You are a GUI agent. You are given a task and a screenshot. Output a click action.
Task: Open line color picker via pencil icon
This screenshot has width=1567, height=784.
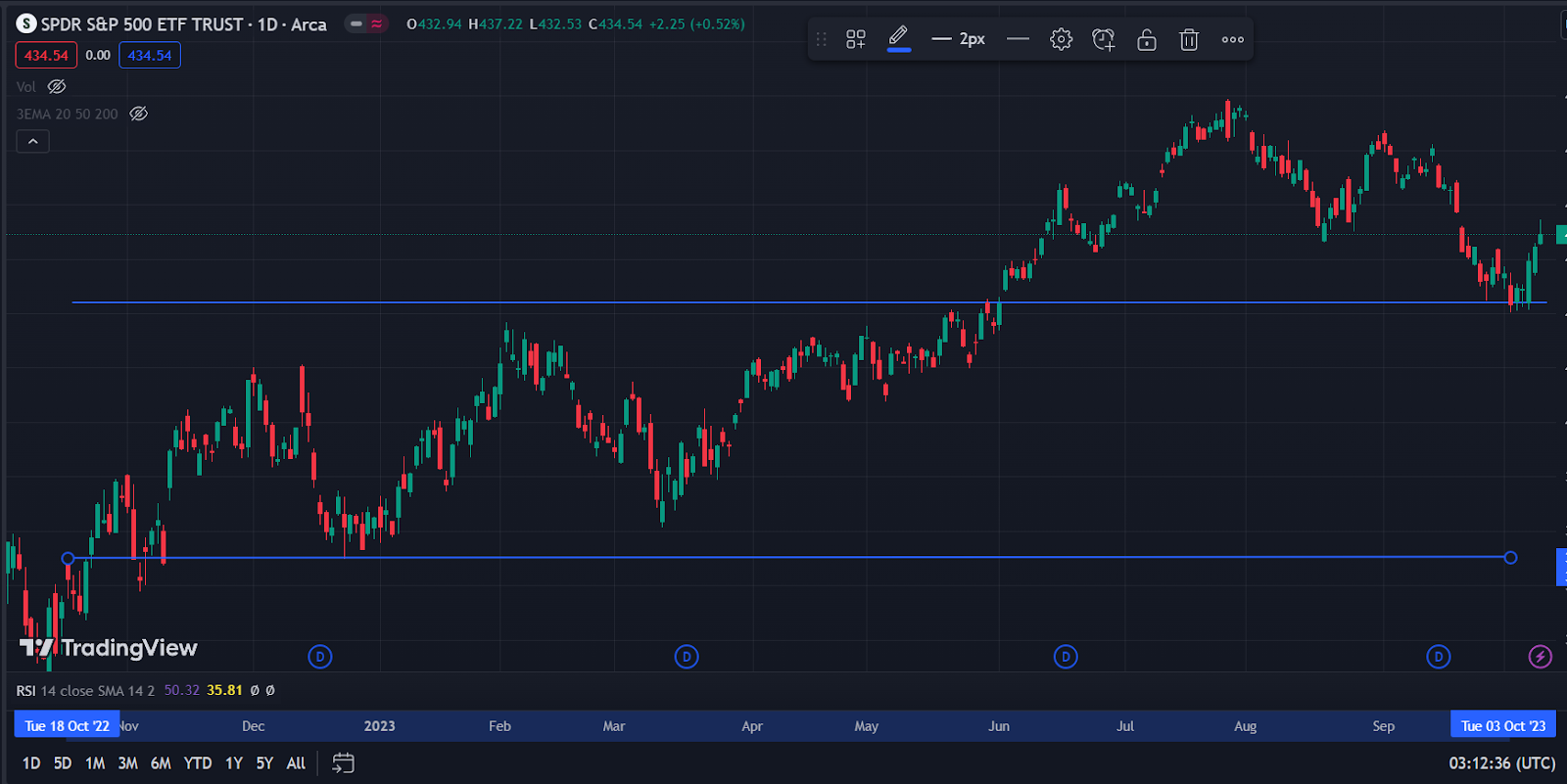tap(898, 38)
